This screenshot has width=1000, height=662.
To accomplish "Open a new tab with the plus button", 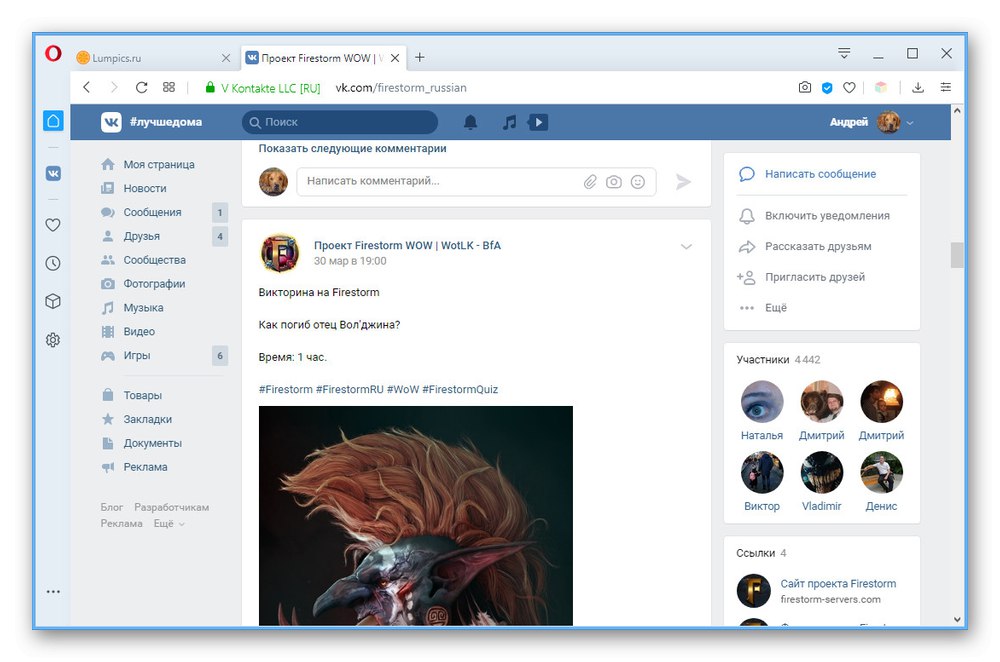I will (420, 57).
